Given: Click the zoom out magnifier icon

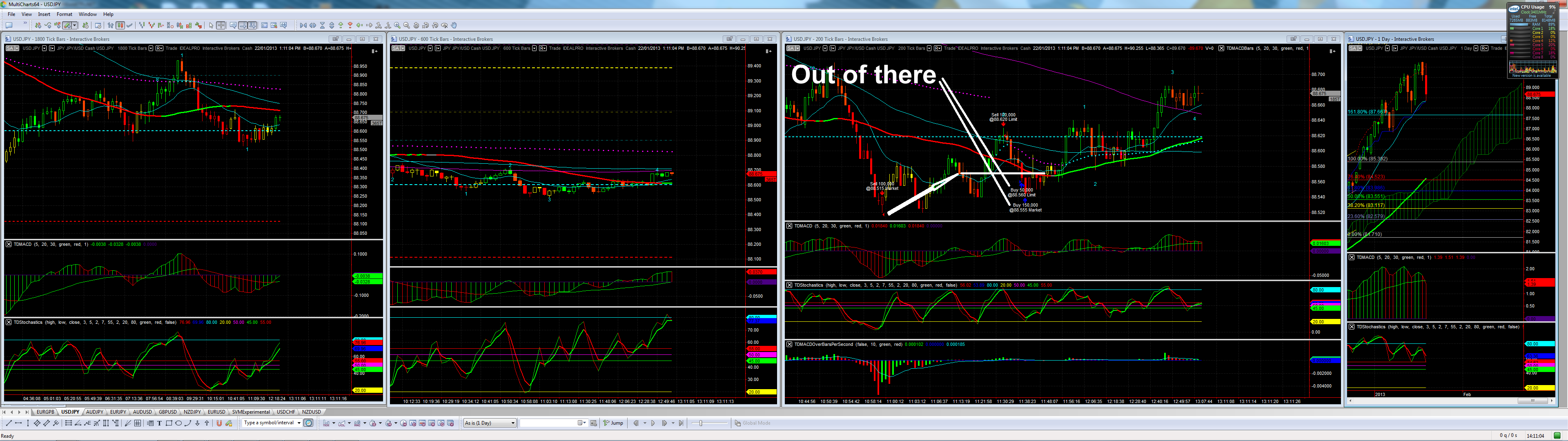Looking at the screenshot, I should pos(407,26).
